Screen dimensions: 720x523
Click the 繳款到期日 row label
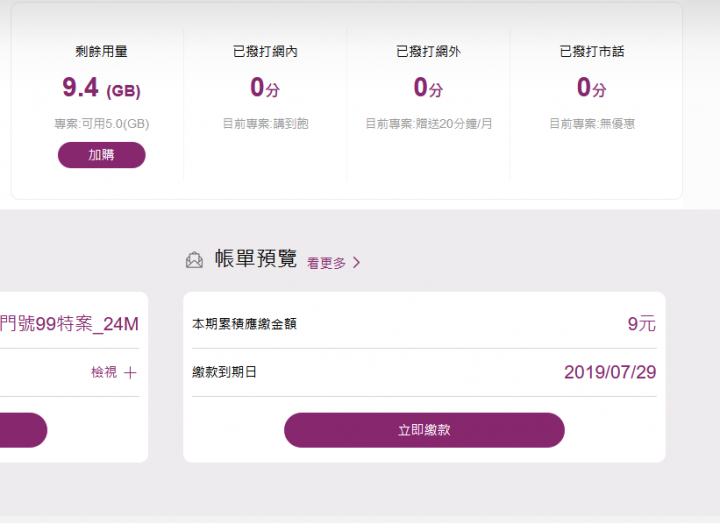pos(224,372)
